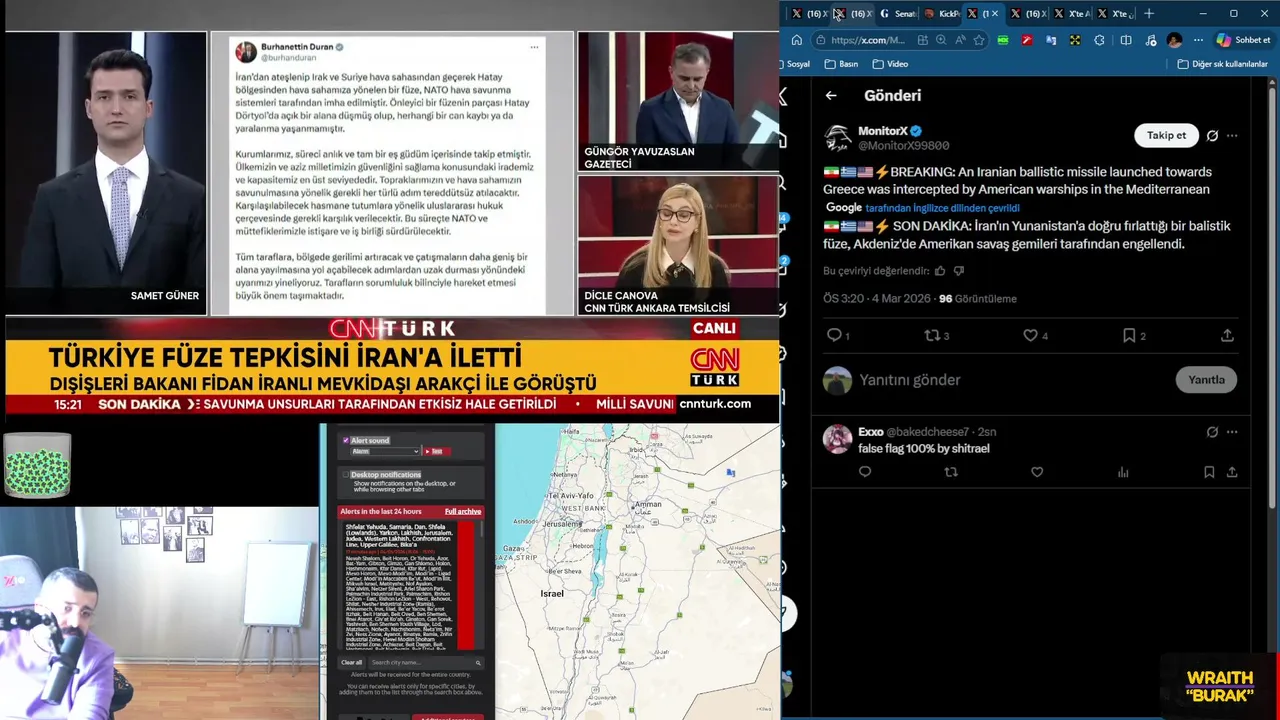
Task: Click the Sohbet et Copilot button
Action: click(x=1243, y=40)
